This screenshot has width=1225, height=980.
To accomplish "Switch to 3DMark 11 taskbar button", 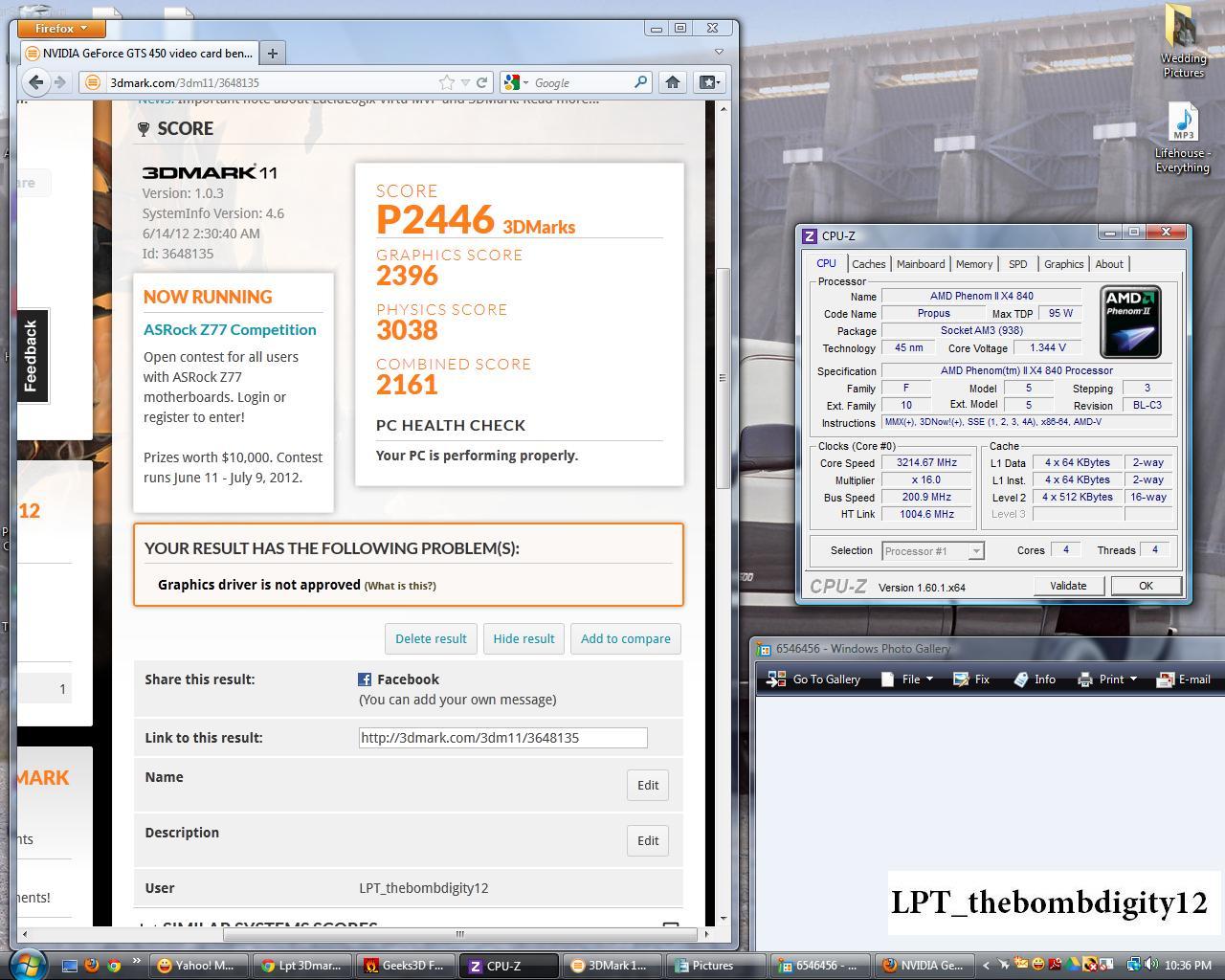I will [612, 966].
